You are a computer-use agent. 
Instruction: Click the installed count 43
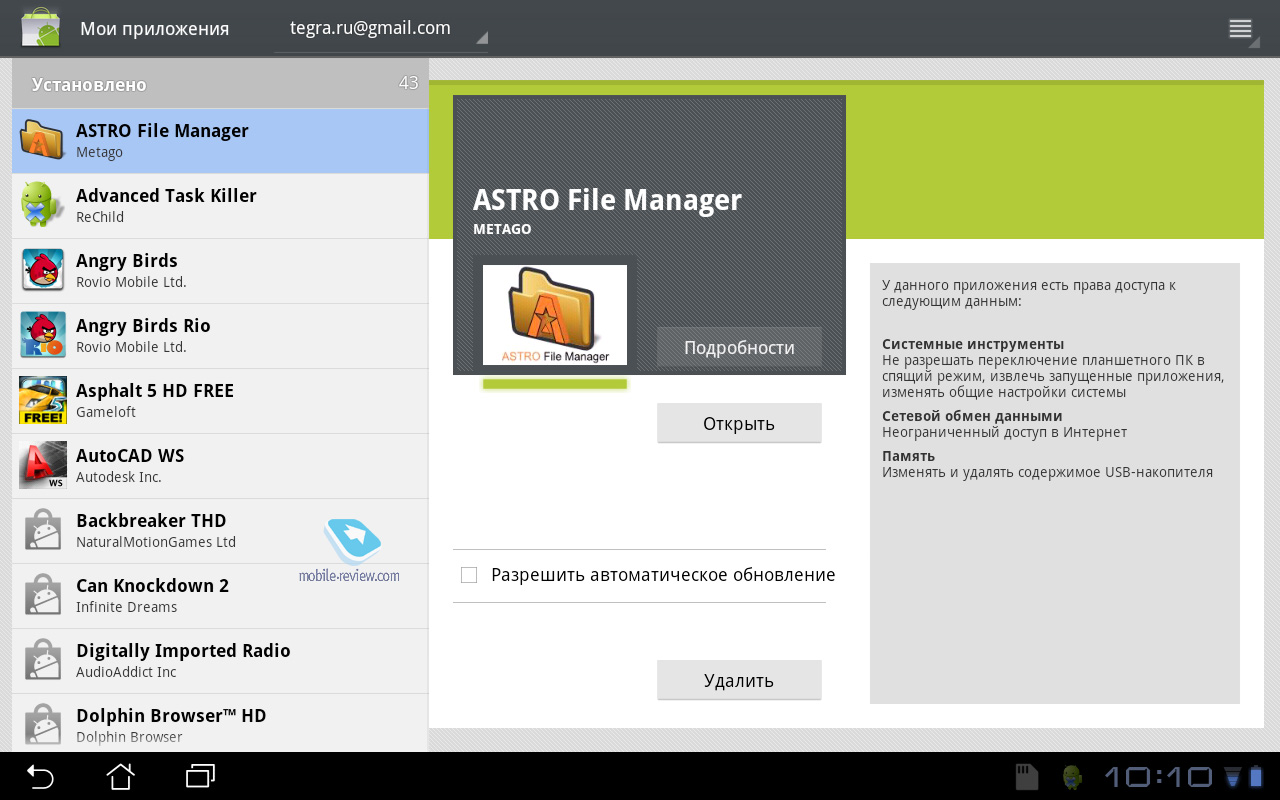(408, 83)
